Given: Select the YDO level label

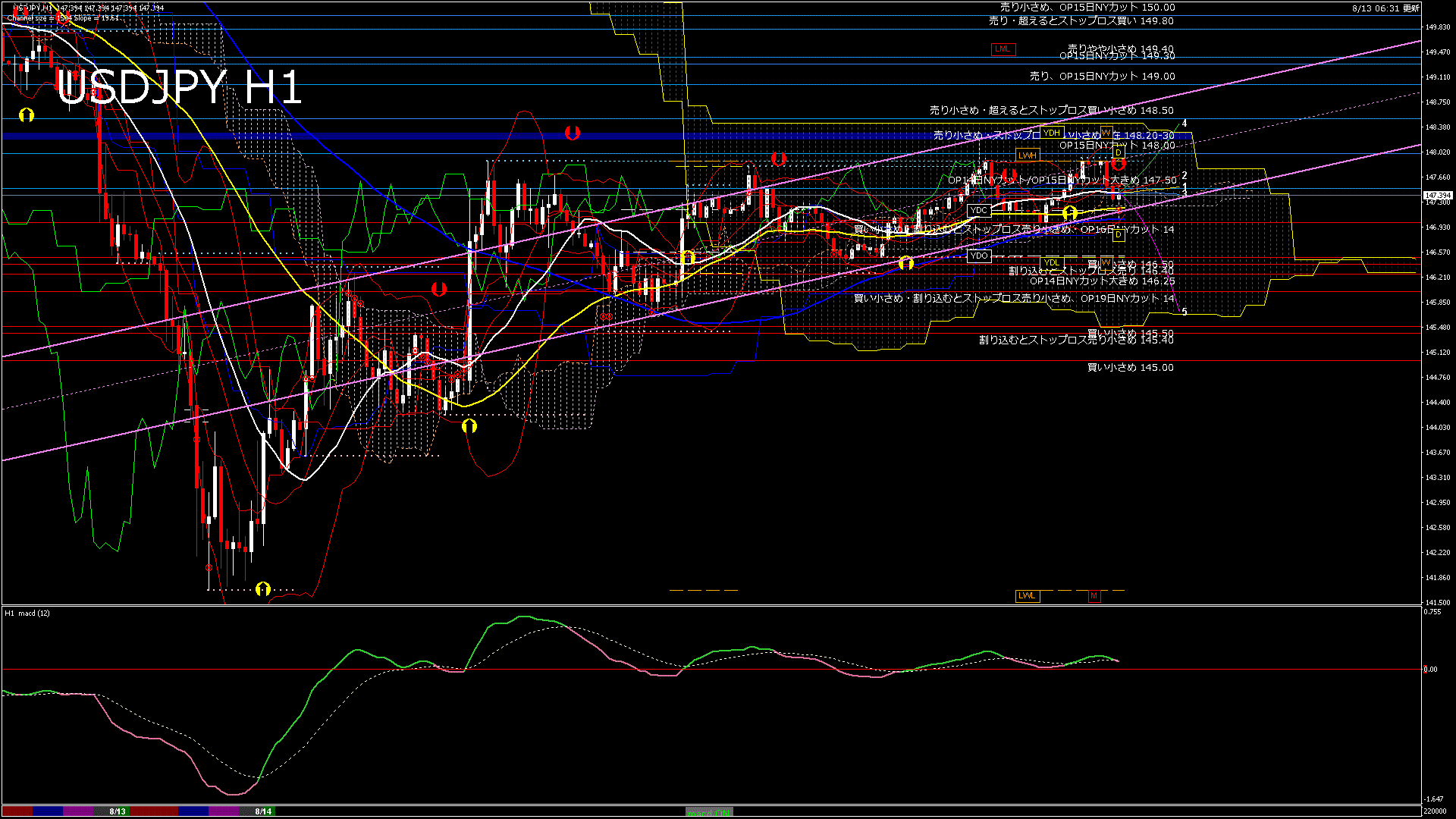Looking at the screenshot, I should (x=978, y=256).
